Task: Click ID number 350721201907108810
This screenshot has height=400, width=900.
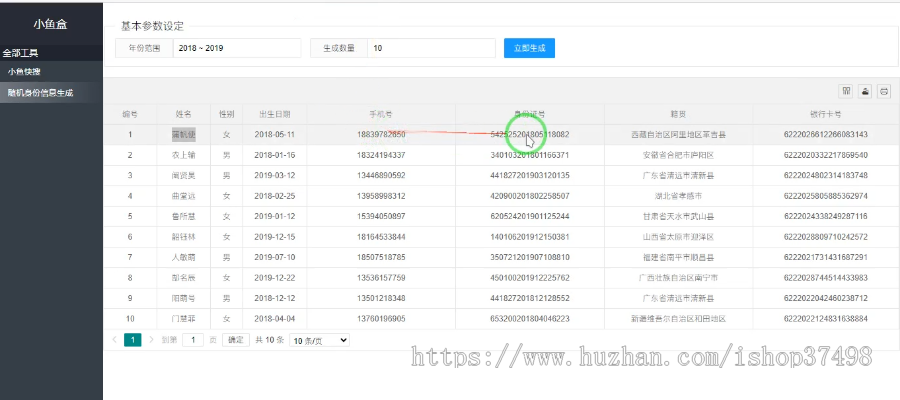Action: (530, 258)
